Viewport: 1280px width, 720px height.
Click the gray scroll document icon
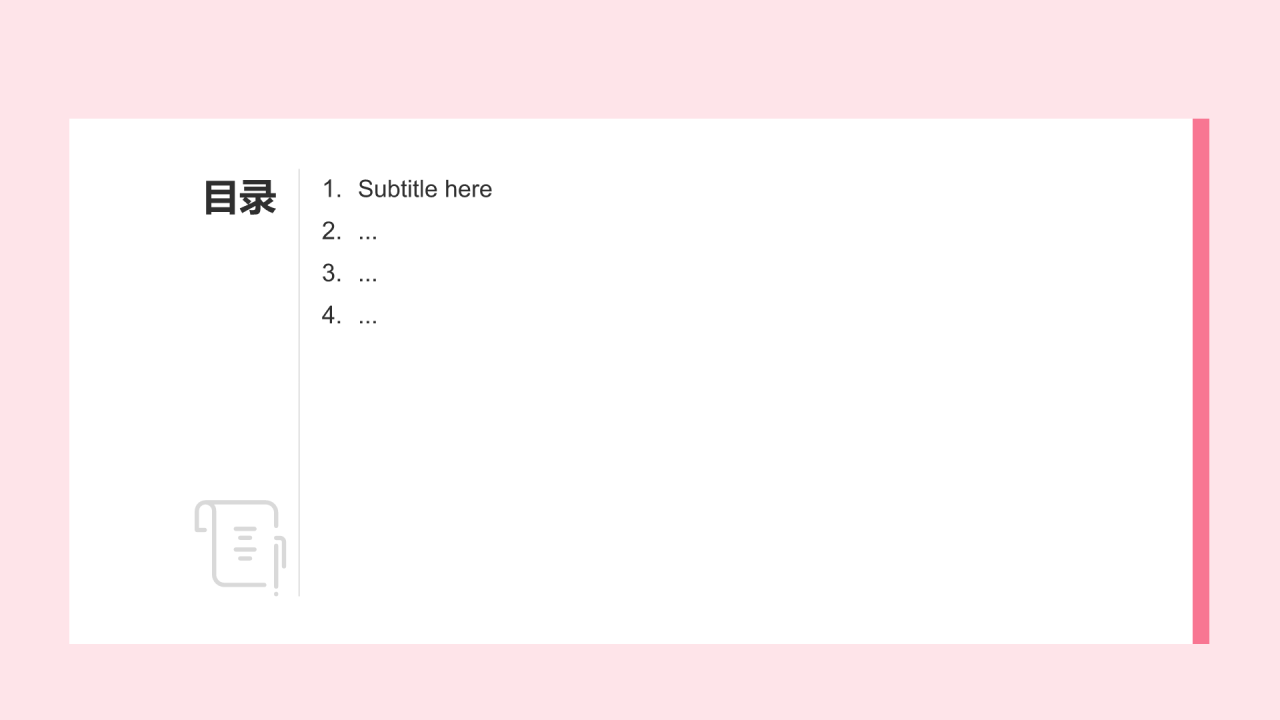click(240, 546)
